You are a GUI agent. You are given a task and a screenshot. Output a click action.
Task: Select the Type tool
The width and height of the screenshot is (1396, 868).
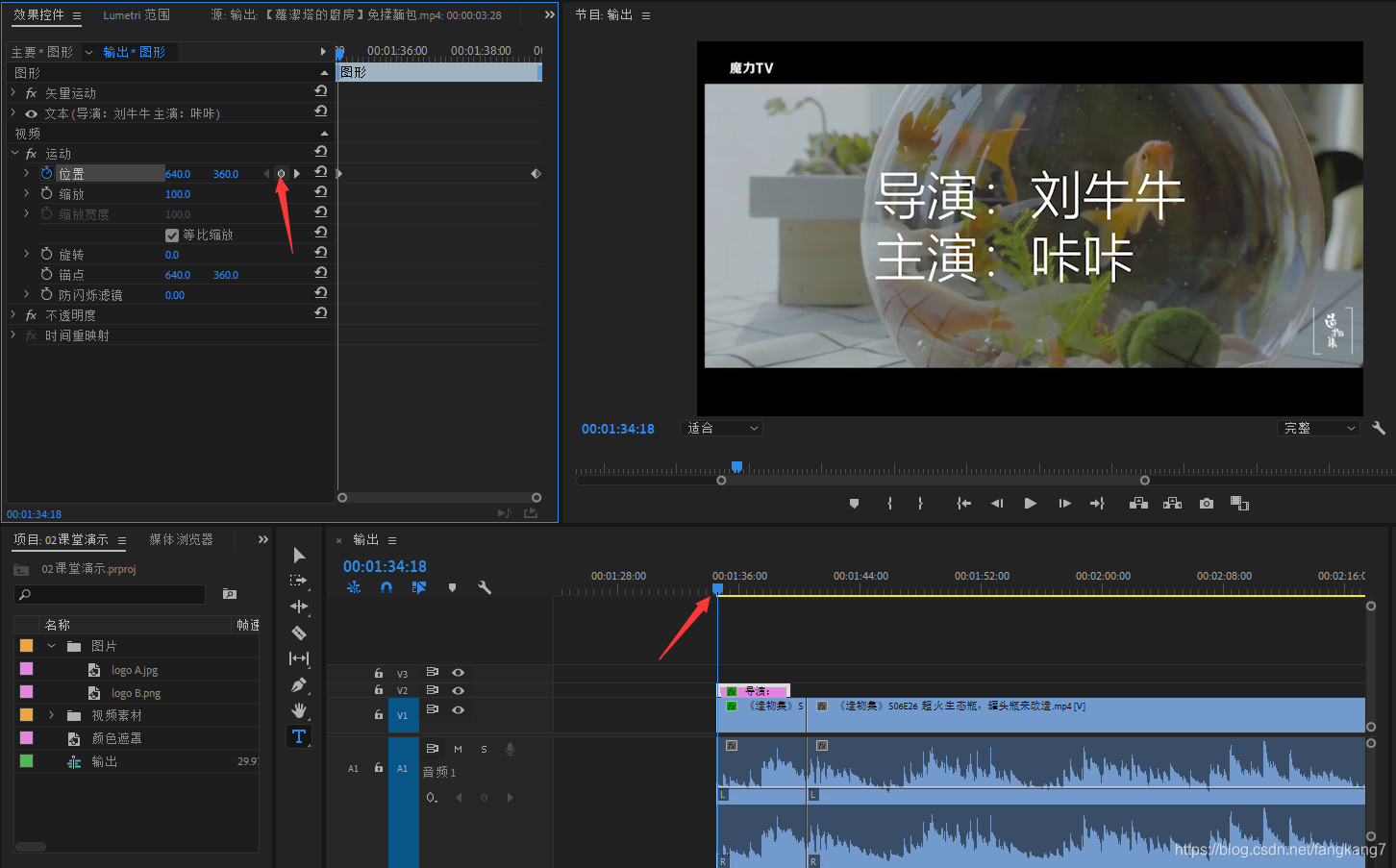[x=299, y=736]
